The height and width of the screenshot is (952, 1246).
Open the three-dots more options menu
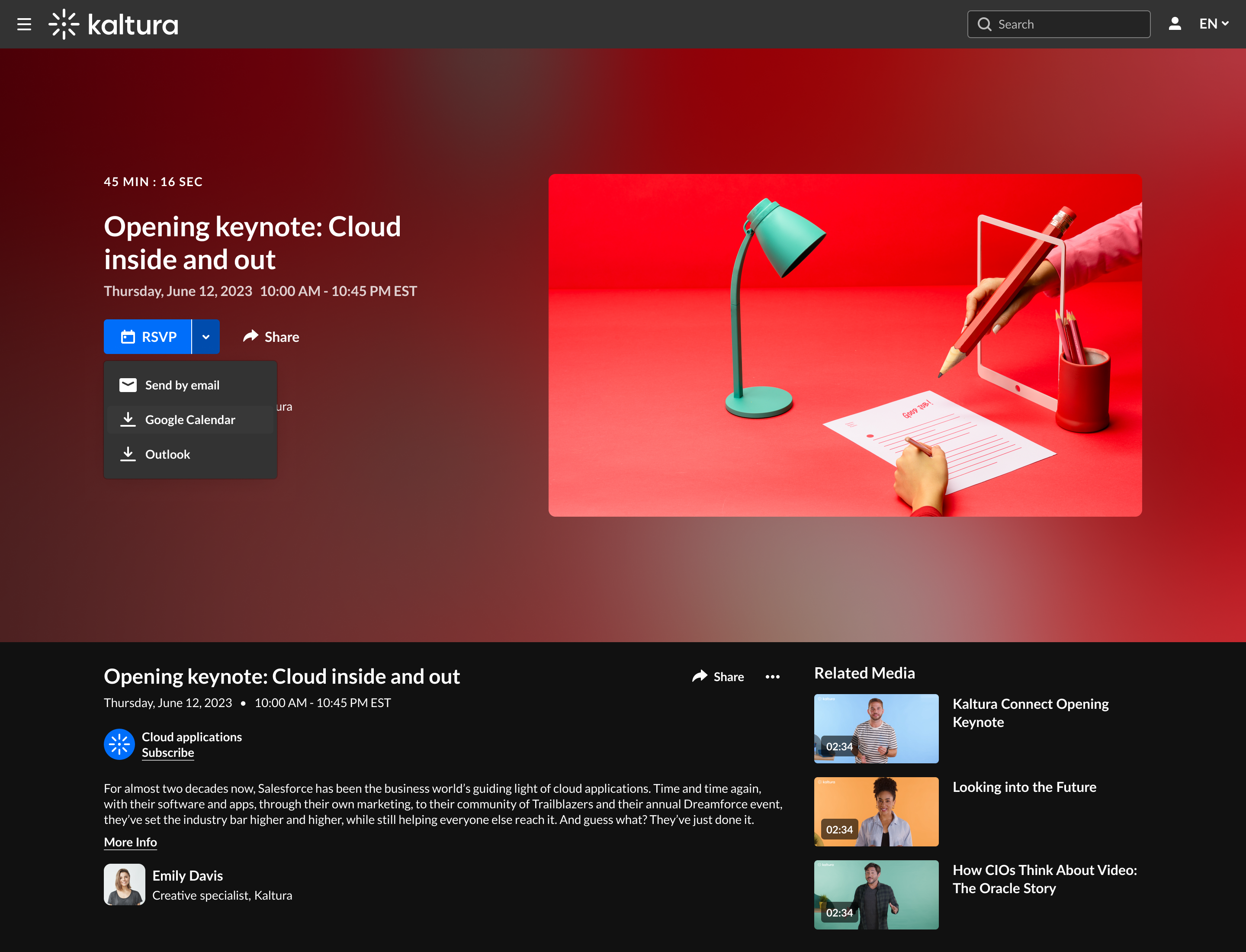coord(772,677)
